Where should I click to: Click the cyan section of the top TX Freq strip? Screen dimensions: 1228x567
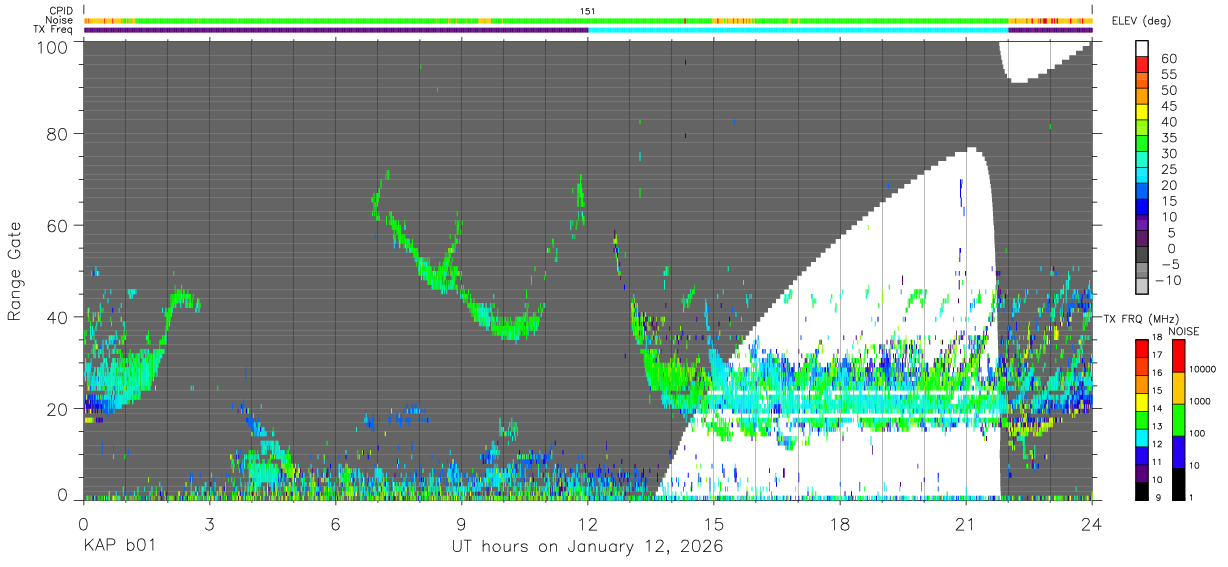coord(798,30)
